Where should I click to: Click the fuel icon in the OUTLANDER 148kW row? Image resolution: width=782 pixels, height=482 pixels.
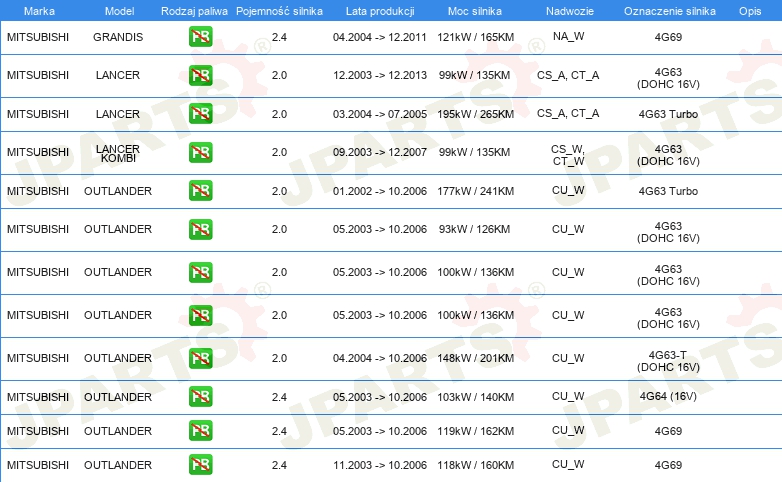200,358
